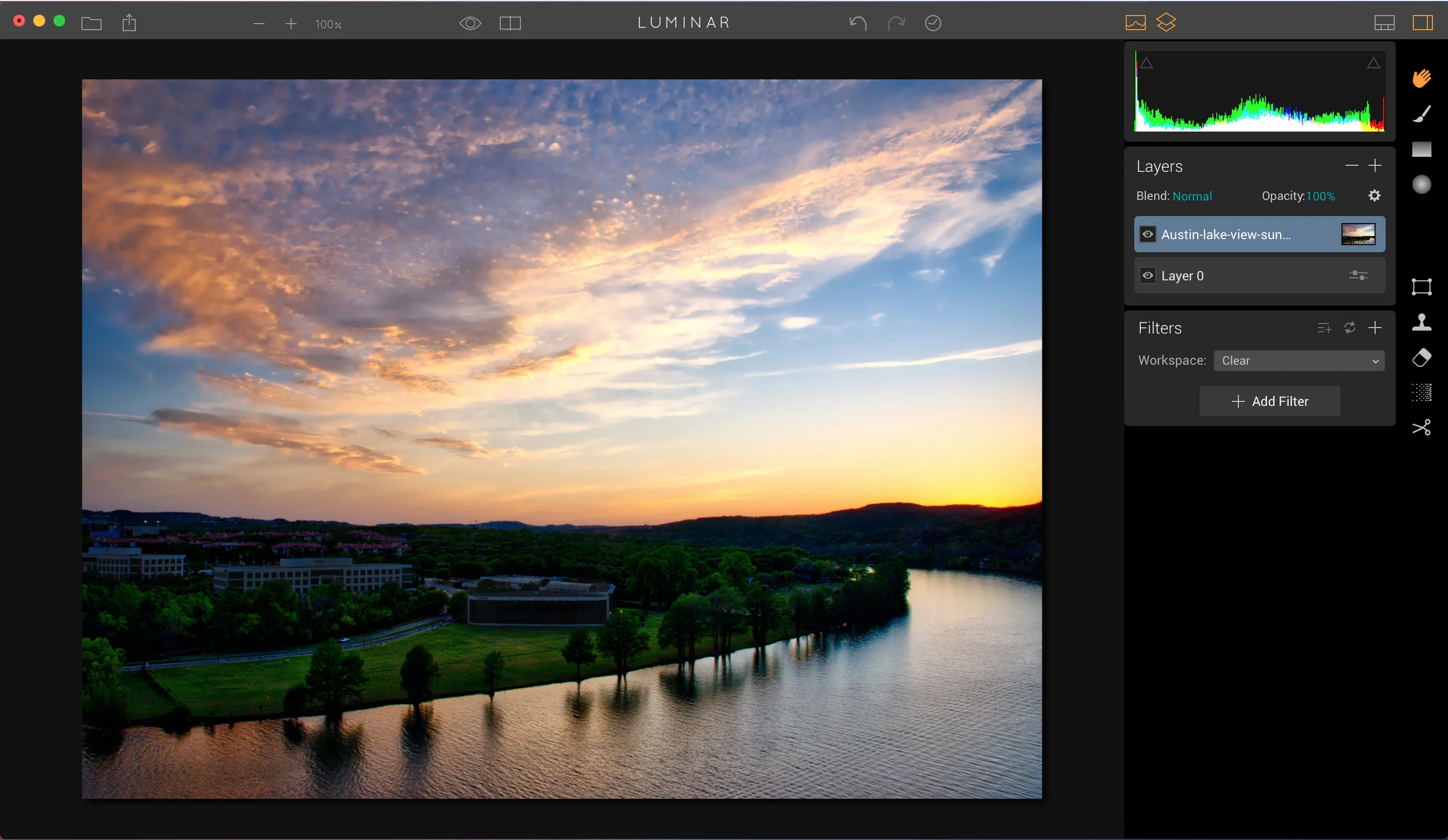
Task: Open layer settings gear menu
Action: (x=1374, y=196)
